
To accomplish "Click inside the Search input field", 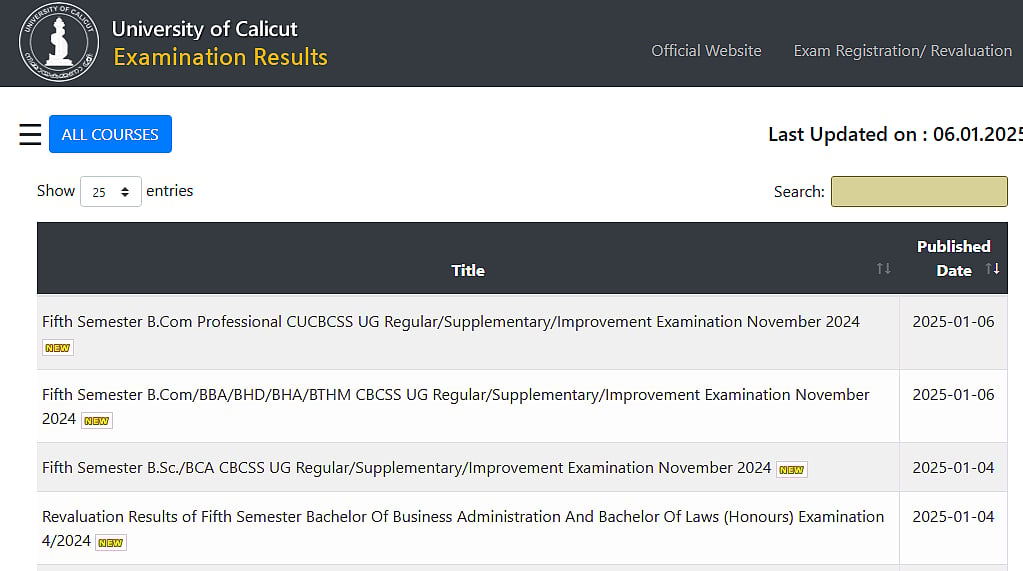I will point(918,192).
